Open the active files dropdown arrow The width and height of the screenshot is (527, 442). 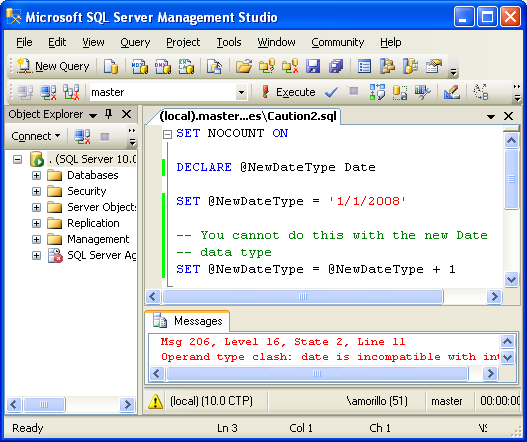point(491,117)
